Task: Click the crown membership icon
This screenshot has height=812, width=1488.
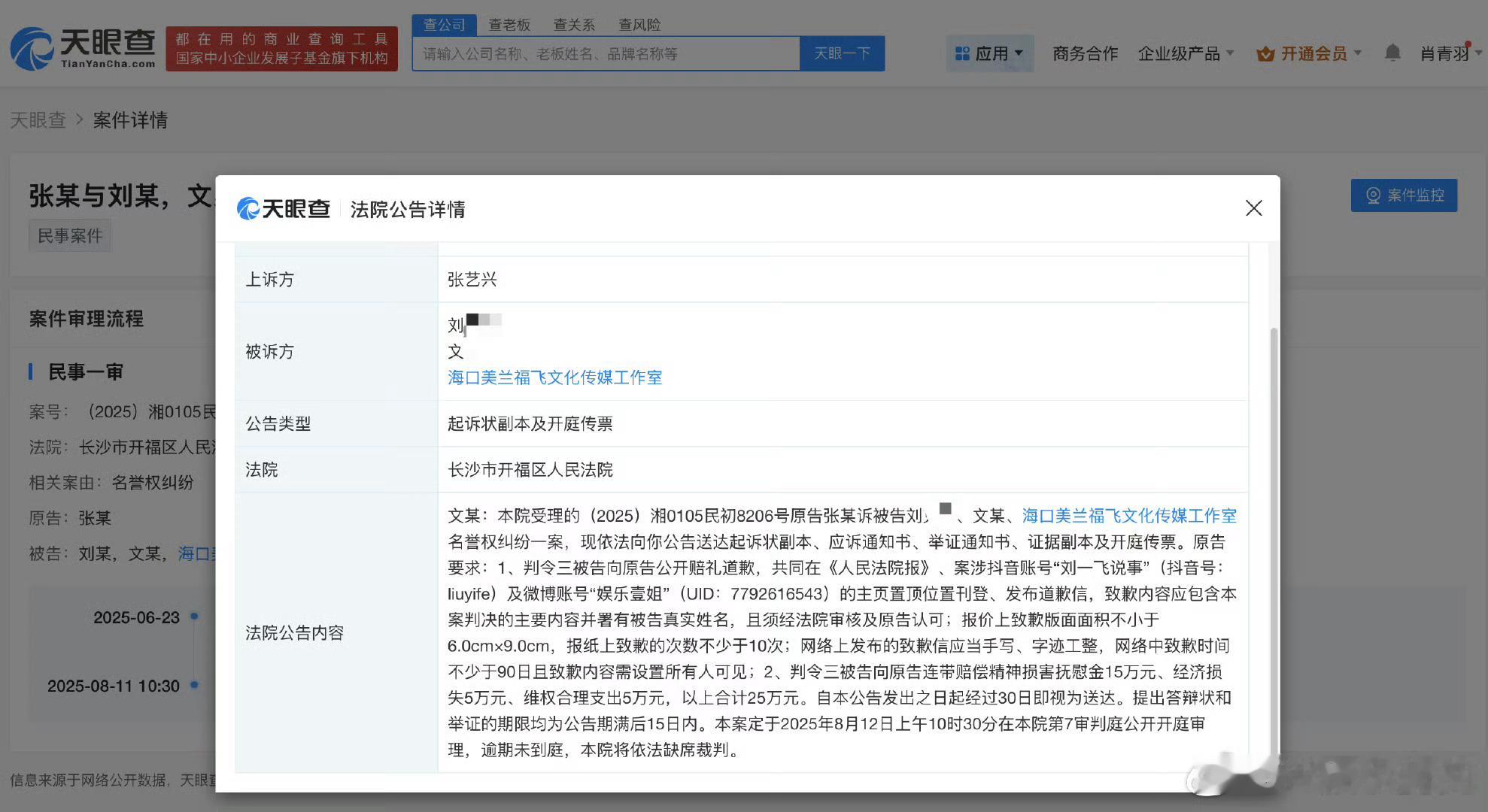Action: (x=1265, y=54)
